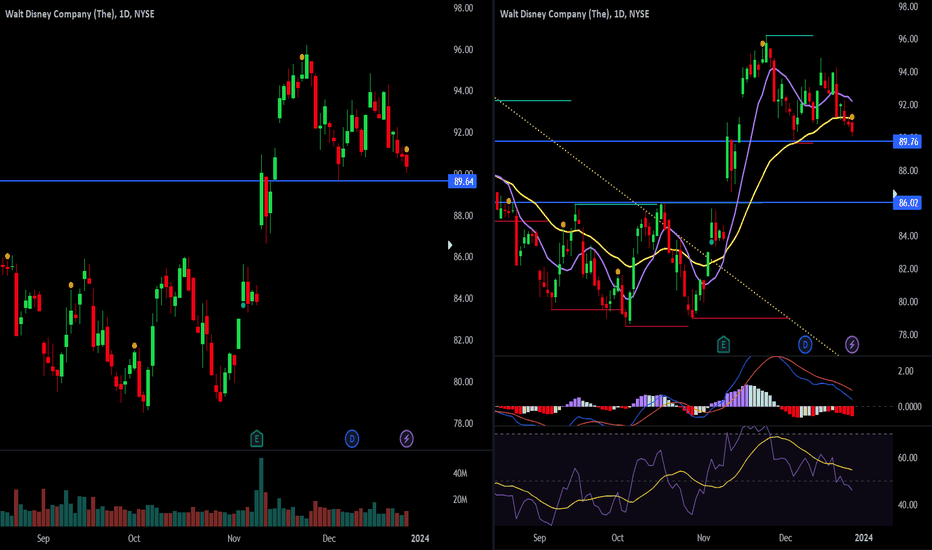Click the right chart's Walt Disney Company title
The width and height of the screenshot is (932, 550).
[574, 14]
